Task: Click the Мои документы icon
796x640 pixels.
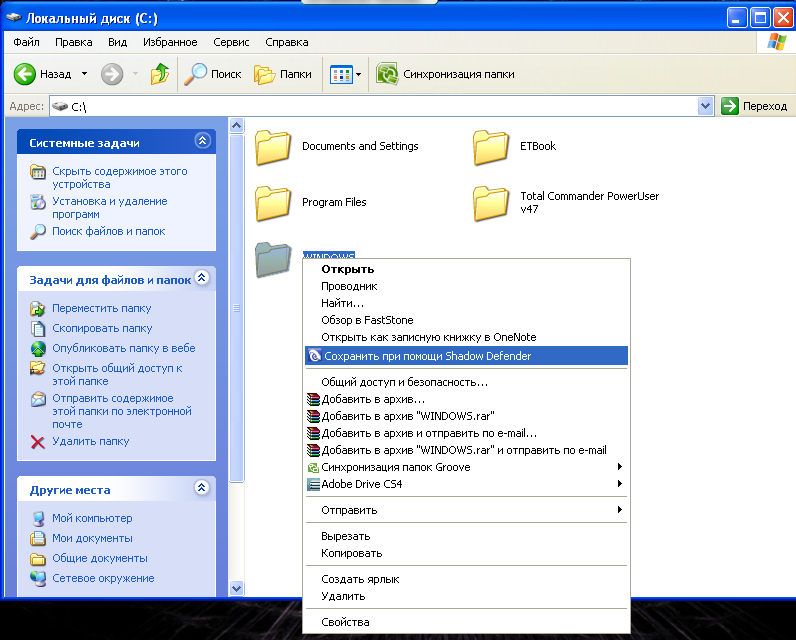Action: 38,538
